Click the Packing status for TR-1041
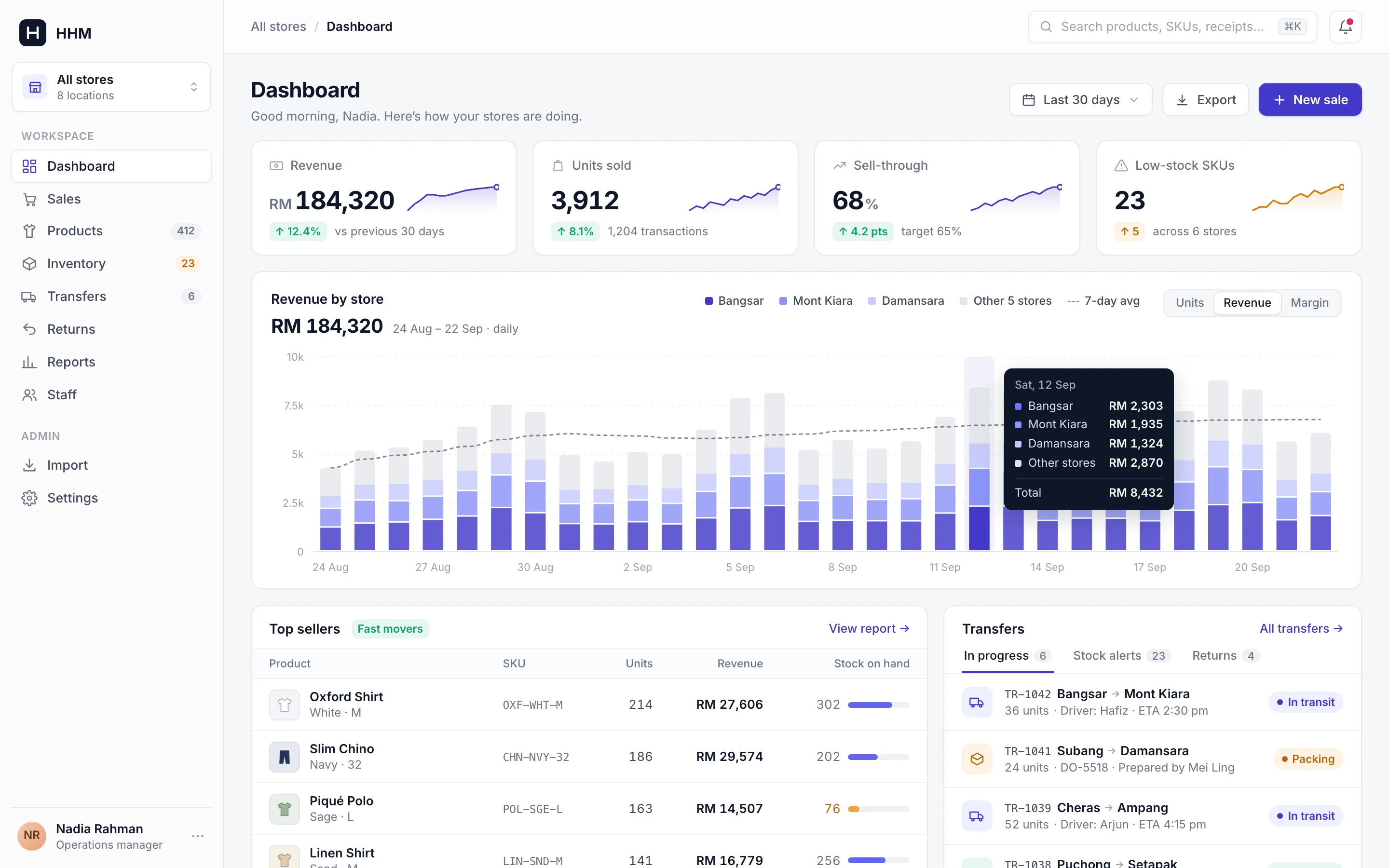The width and height of the screenshot is (1389, 868). [1307, 759]
